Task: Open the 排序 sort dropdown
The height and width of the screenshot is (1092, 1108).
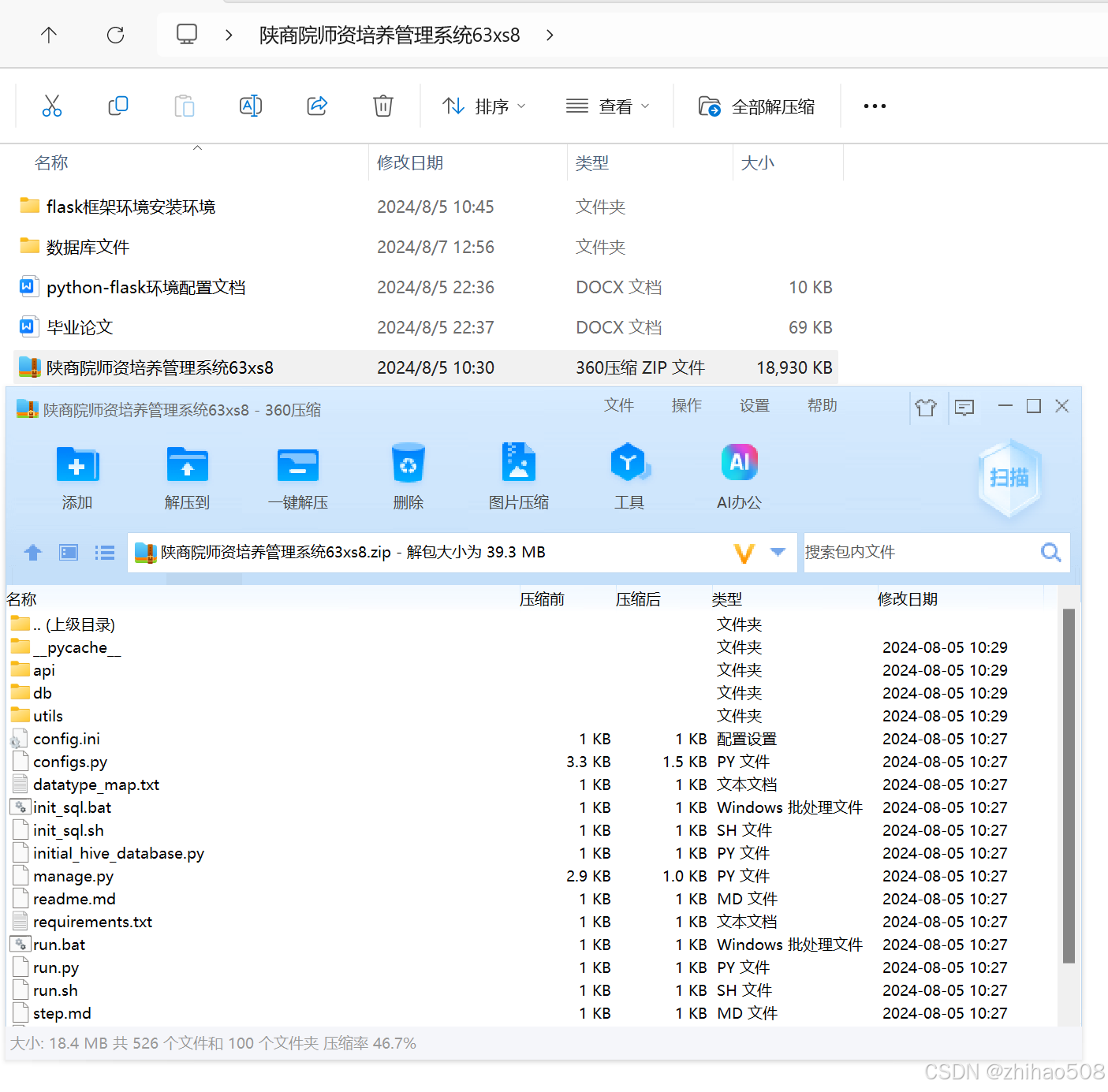Action: [483, 105]
